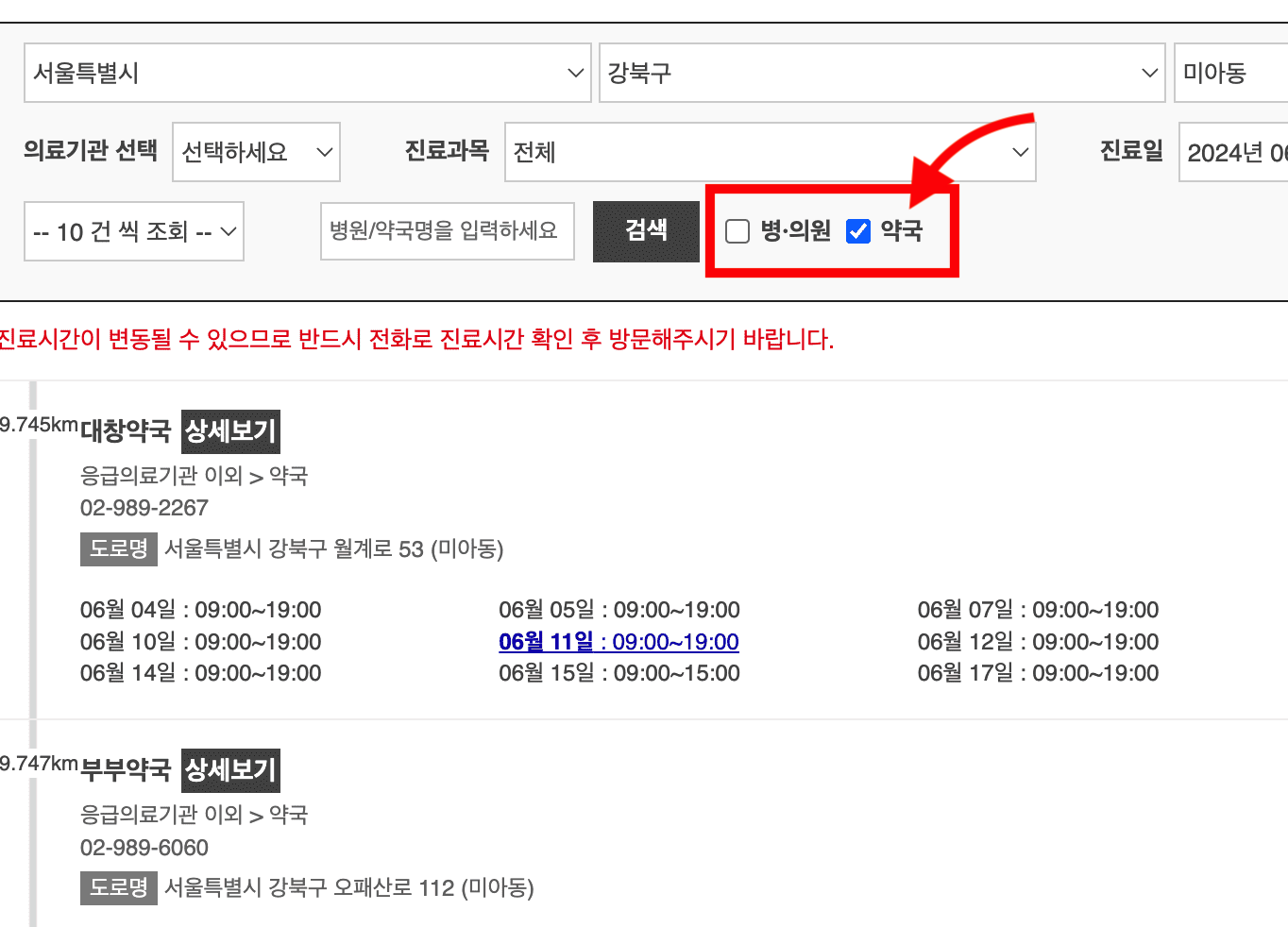The height and width of the screenshot is (927, 1288).
Task: Open 상세보기 for 대창약국
Action: [x=230, y=431]
